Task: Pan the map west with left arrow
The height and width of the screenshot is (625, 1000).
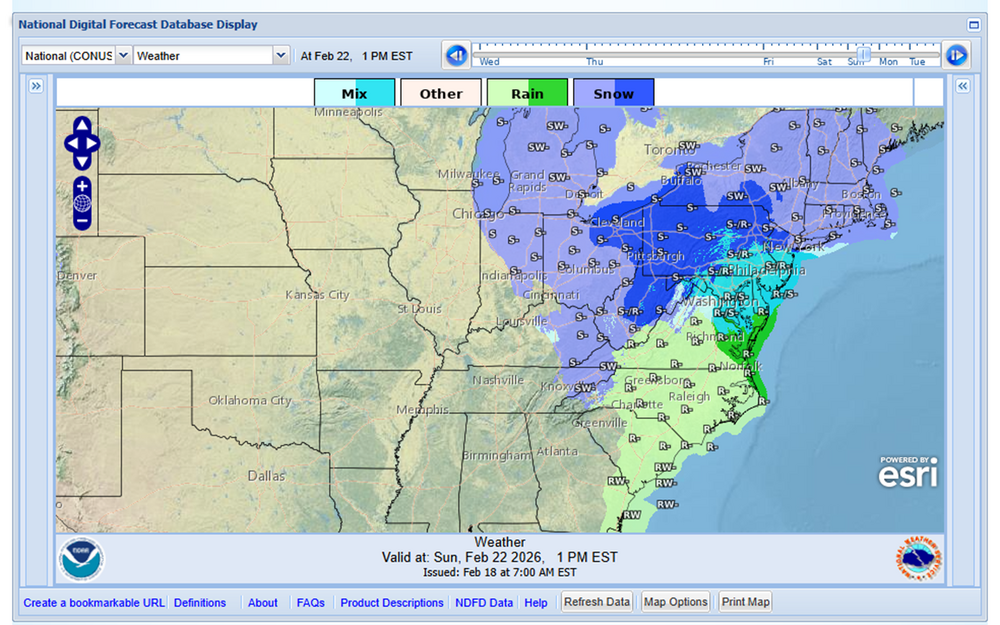Action: pos(70,143)
